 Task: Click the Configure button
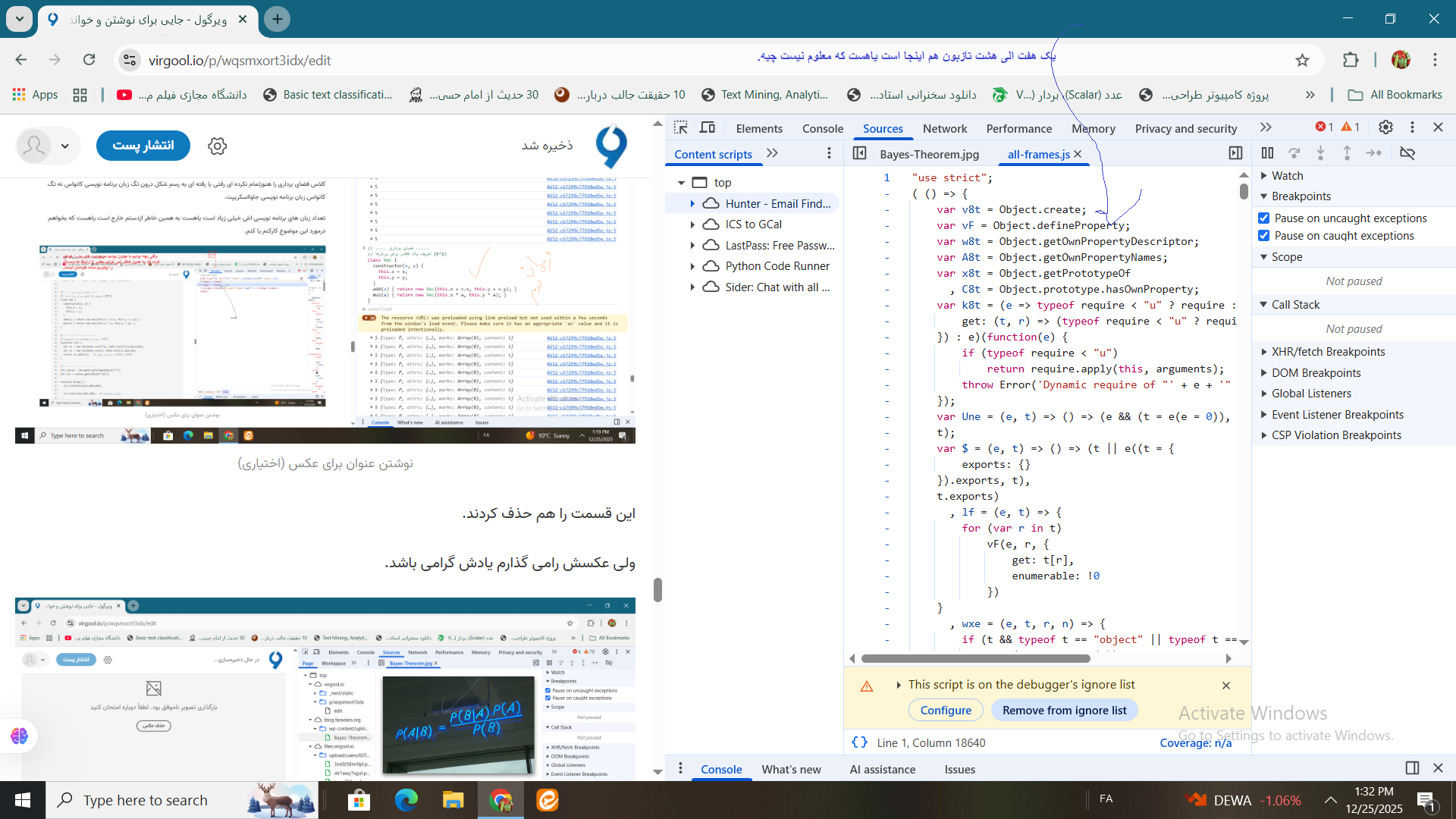[946, 710]
